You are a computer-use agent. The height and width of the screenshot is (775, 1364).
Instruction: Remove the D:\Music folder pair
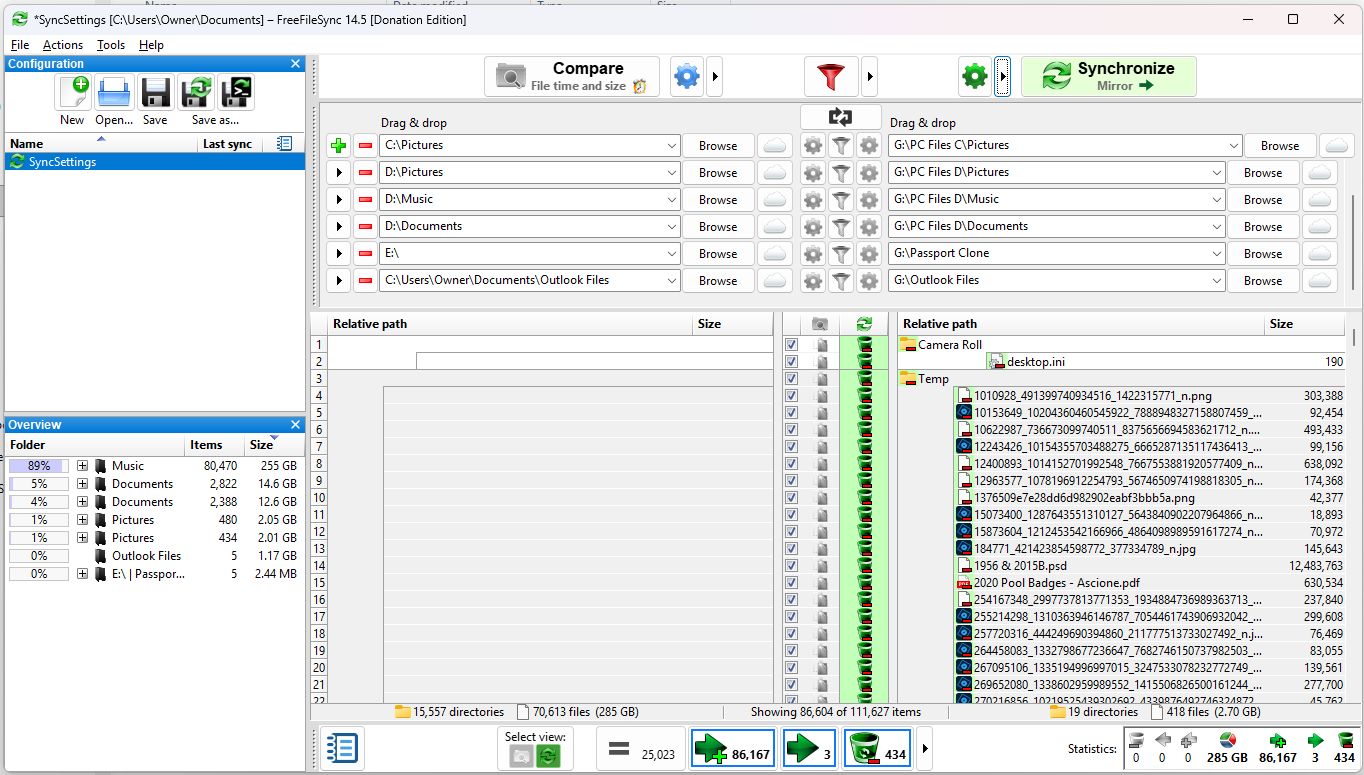pyautogui.click(x=365, y=200)
